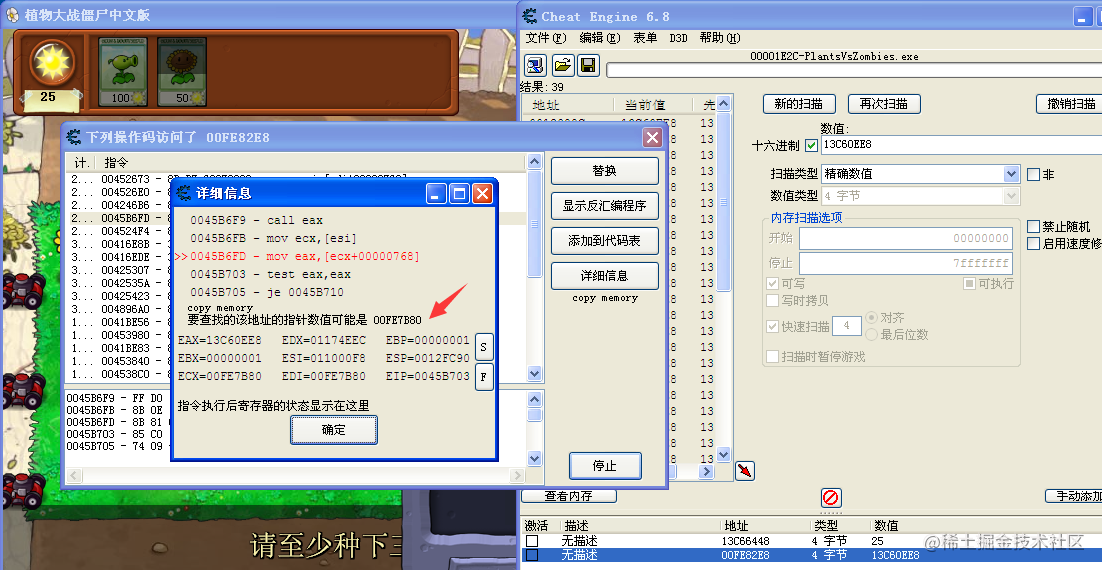Click the 撤销扫描 button

pos(1069,104)
